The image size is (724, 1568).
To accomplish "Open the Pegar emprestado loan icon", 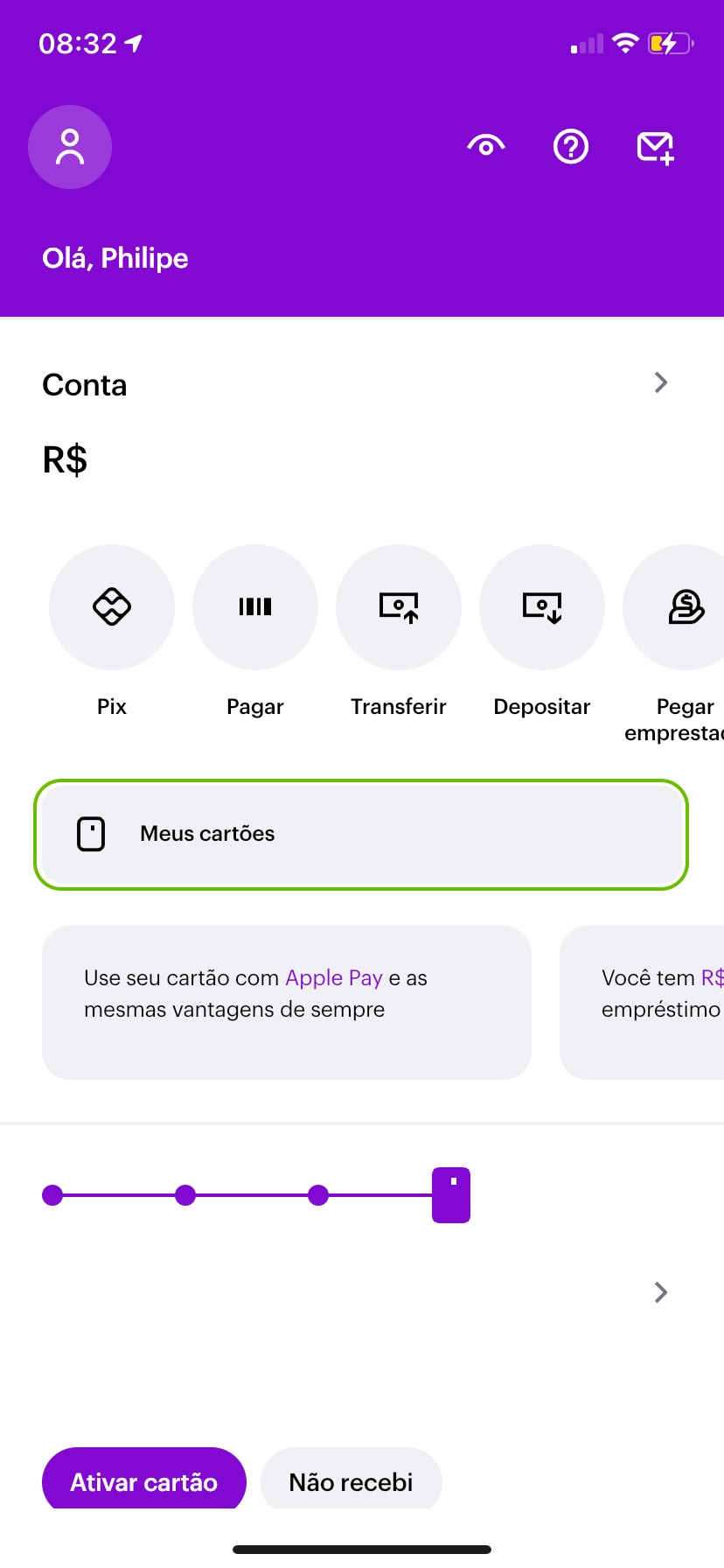I will point(685,607).
